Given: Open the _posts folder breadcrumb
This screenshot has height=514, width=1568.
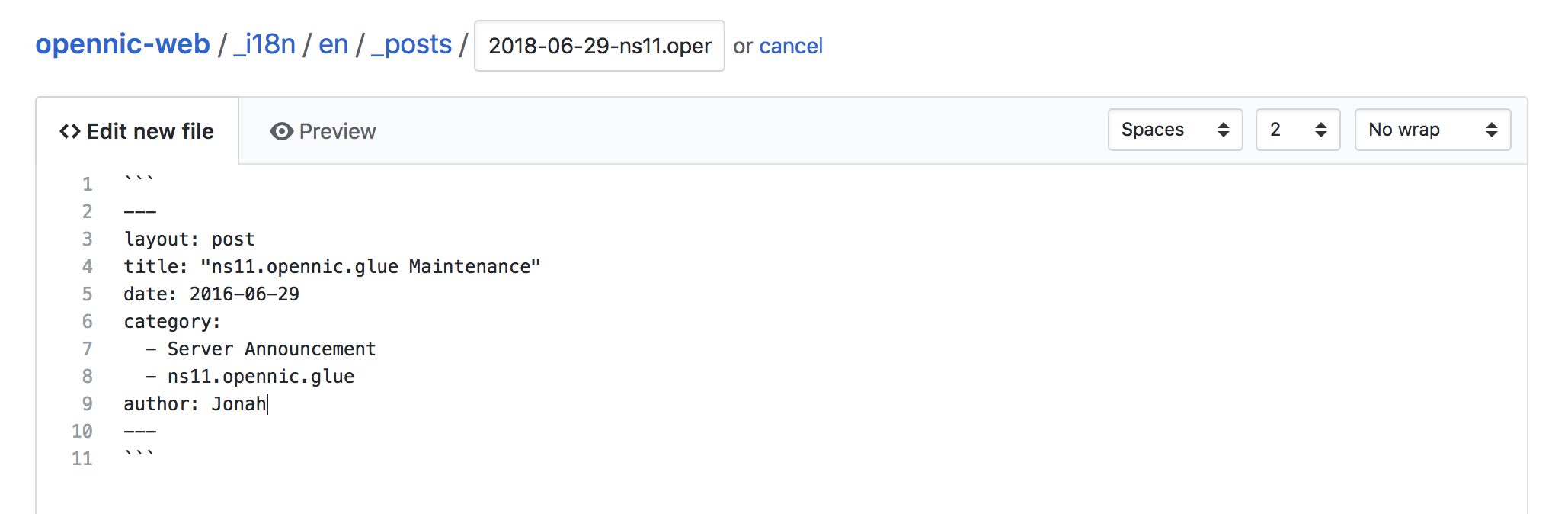Looking at the screenshot, I should [411, 44].
